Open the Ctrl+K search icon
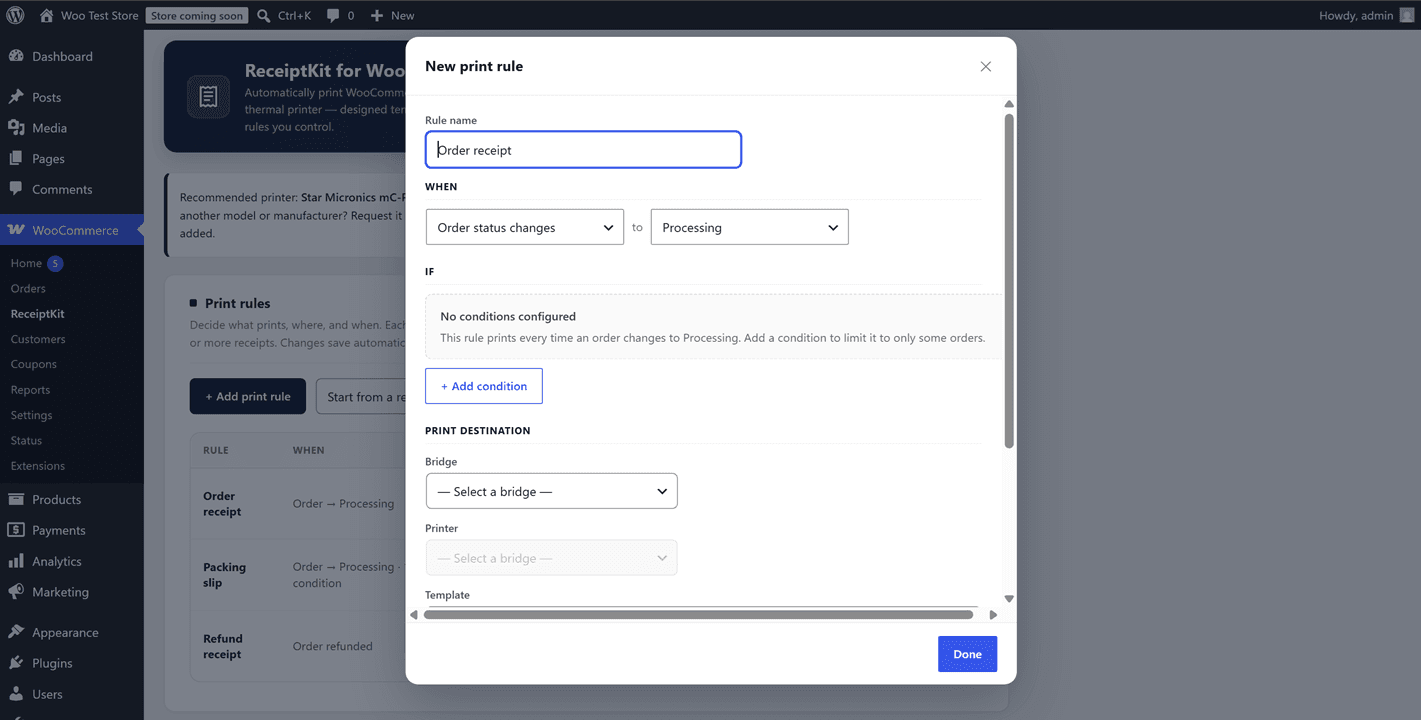The width and height of the screenshot is (1421, 720). [x=263, y=15]
